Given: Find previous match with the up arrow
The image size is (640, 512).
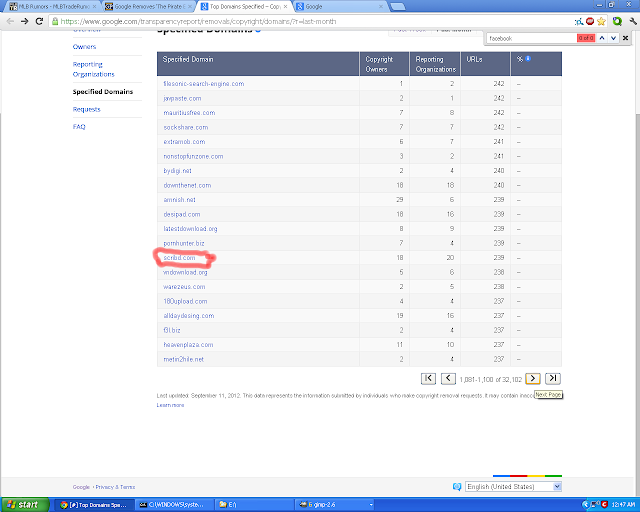Looking at the screenshot, I should click(x=602, y=38).
